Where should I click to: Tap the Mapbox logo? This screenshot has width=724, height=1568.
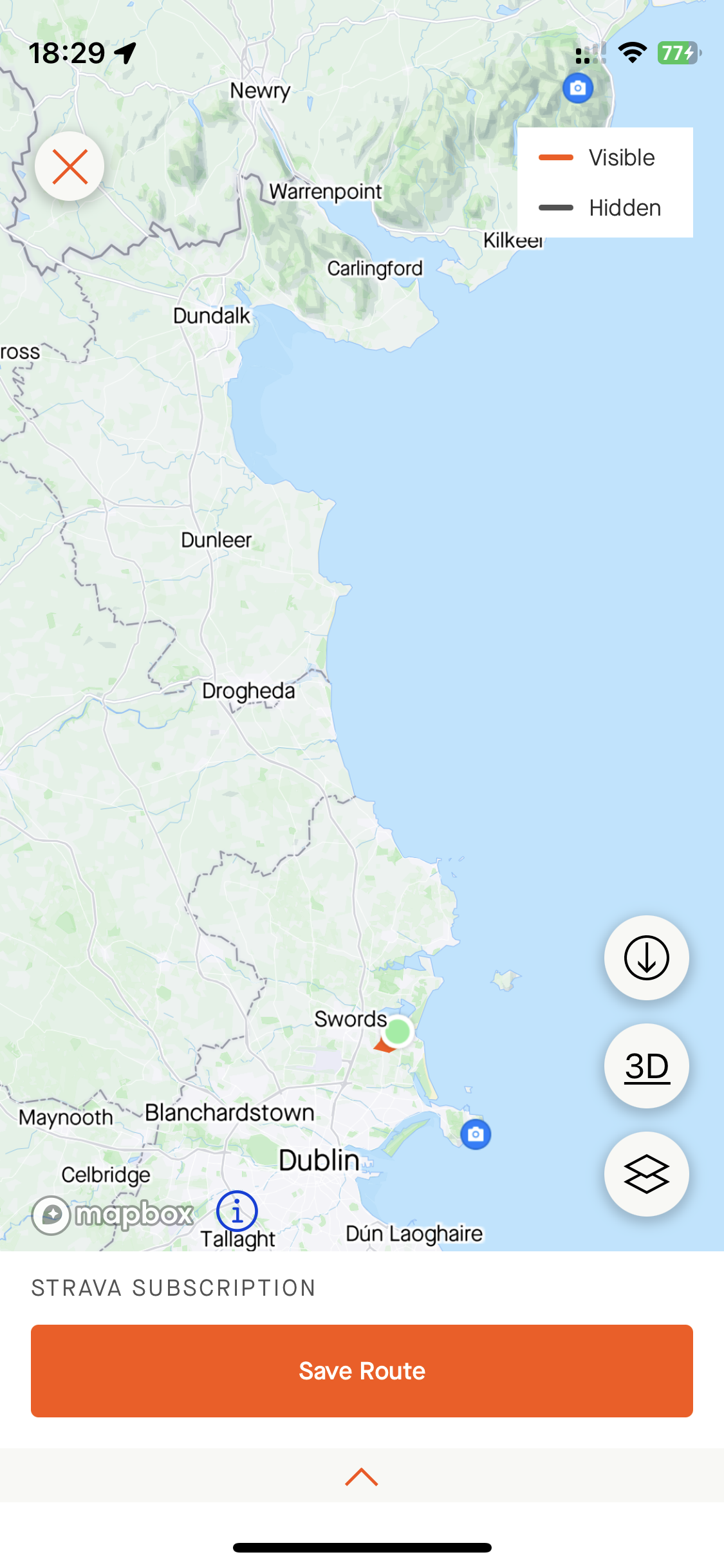pos(113,1215)
